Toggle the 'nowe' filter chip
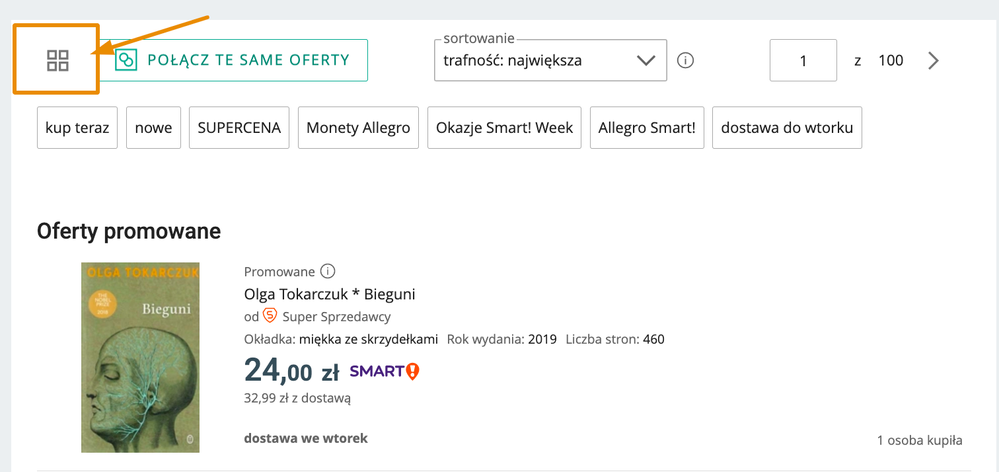The height and width of the screenshot is (472, 999). click(154, 128)
